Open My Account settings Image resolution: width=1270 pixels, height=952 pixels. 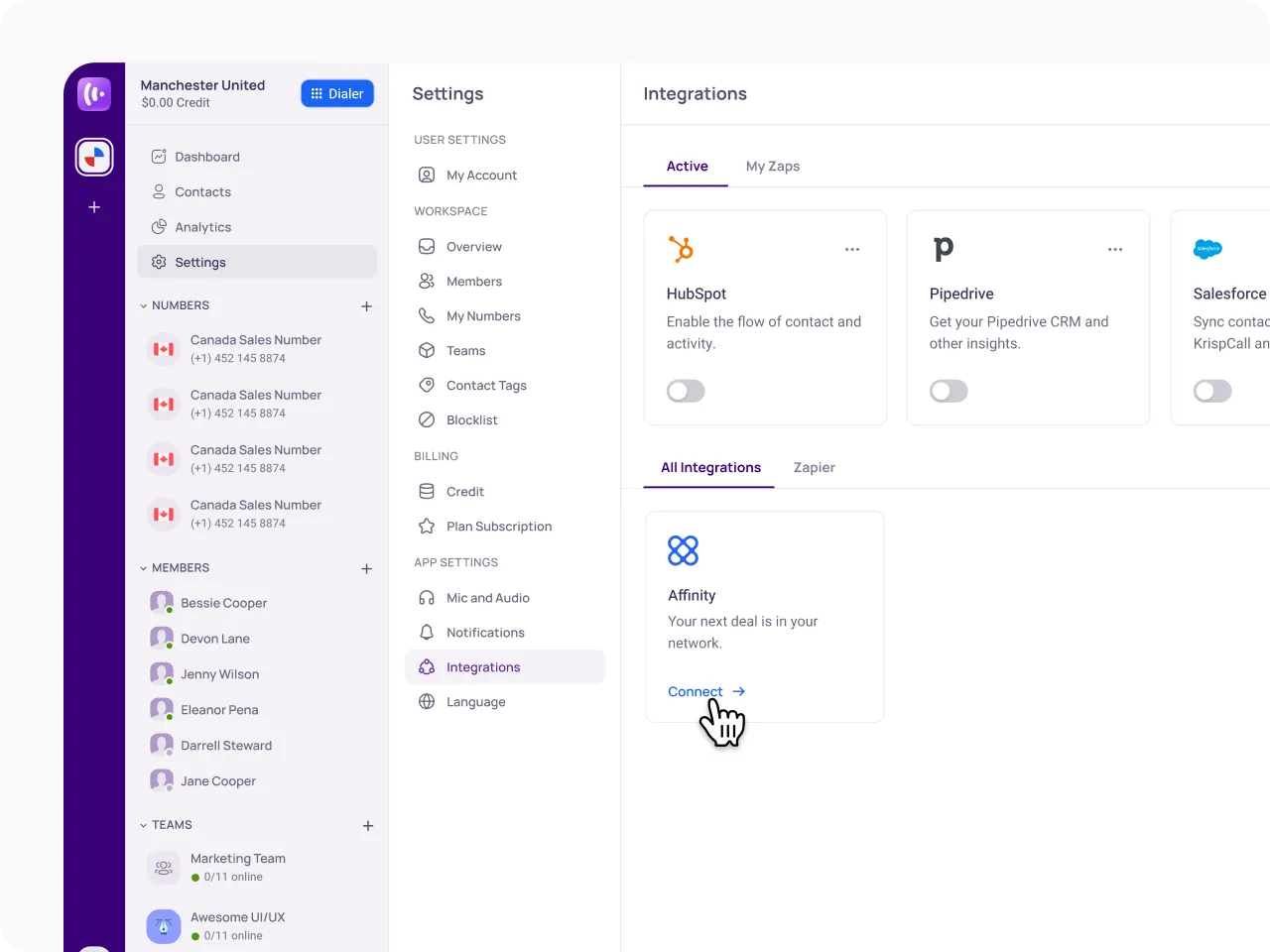(x=468, y=176)
